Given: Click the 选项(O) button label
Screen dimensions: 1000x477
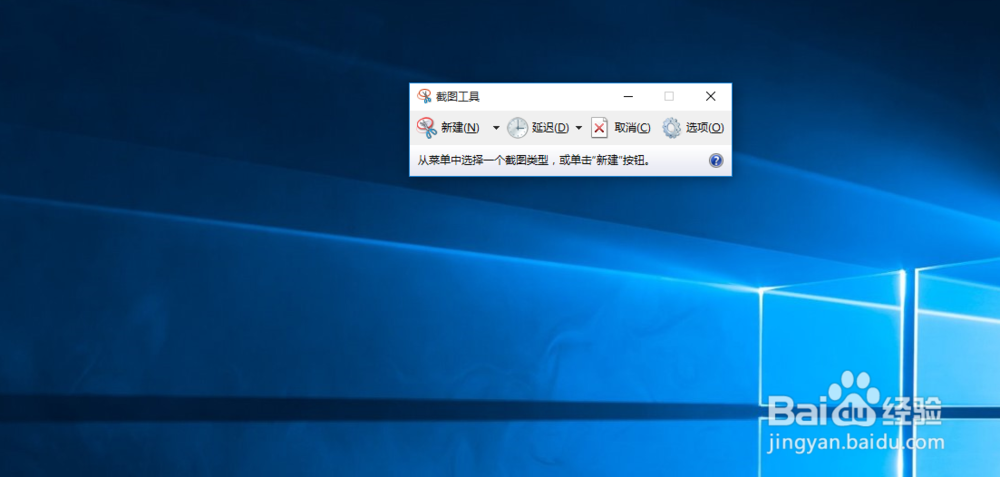Looking at the screenshot, I should (x=705, y=128).
